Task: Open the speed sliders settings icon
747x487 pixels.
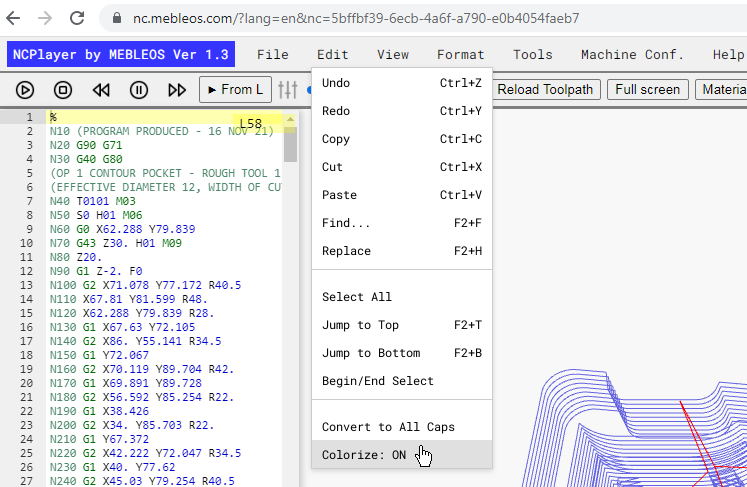Action: tap(288, 90)
